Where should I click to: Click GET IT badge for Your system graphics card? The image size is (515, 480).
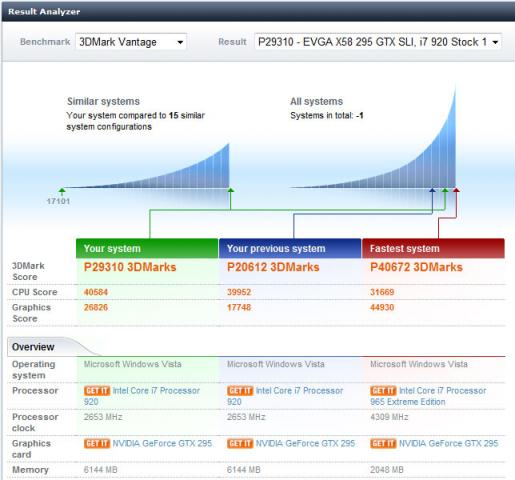(97, 443)
